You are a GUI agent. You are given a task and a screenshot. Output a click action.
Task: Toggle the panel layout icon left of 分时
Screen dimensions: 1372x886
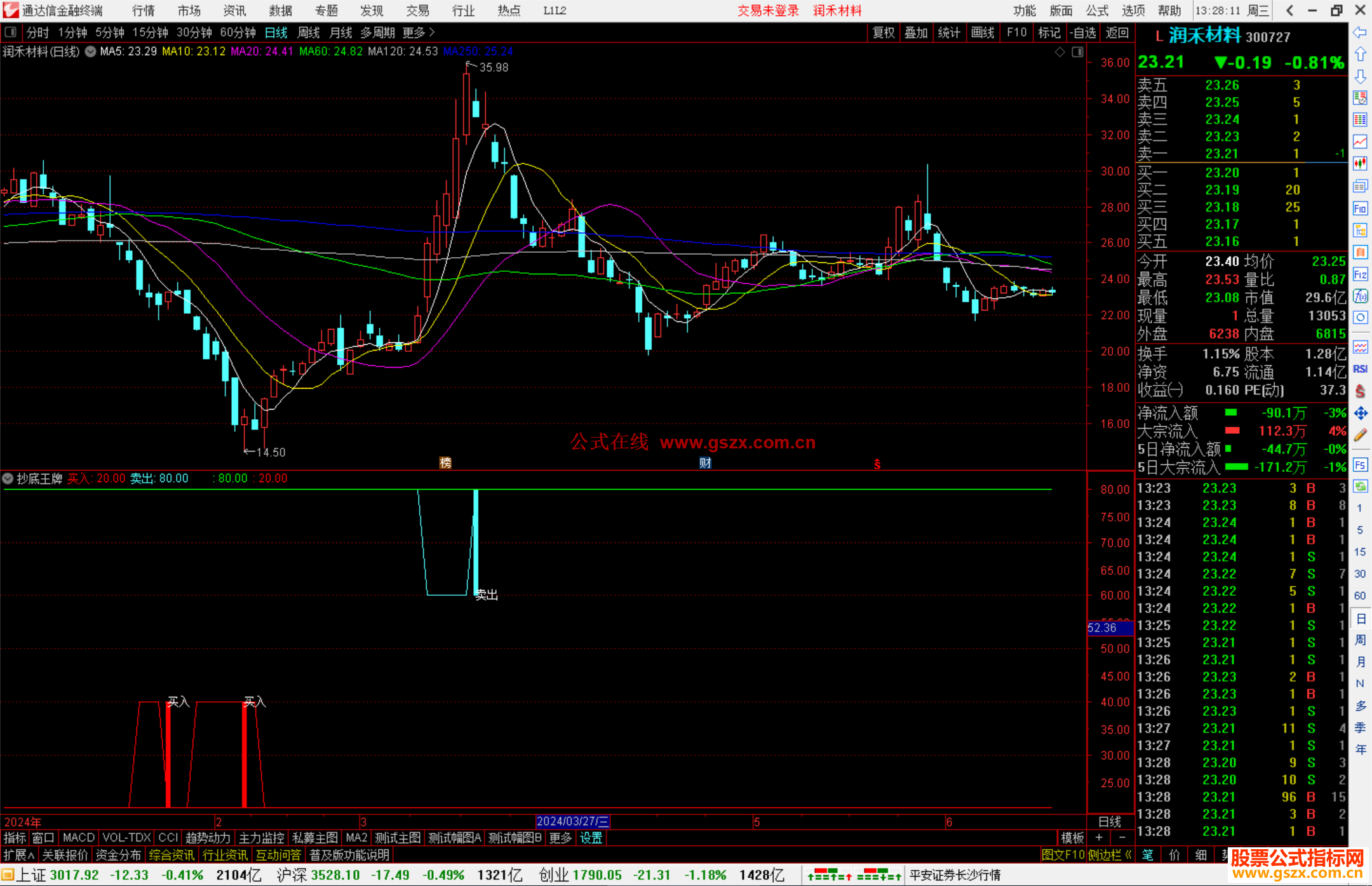click(x=11, y=32)
